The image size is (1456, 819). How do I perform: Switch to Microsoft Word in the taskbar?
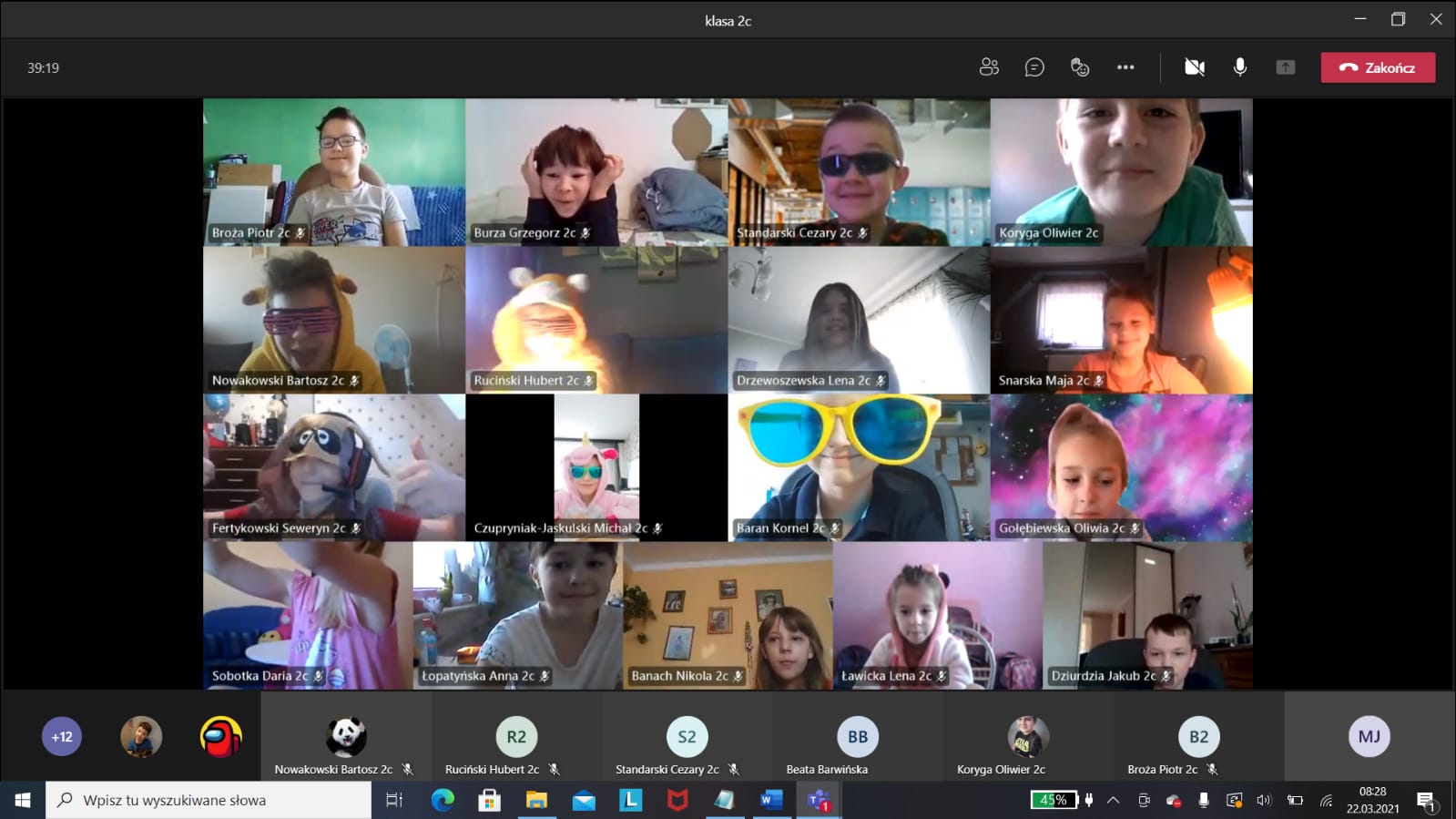(771, 800)
